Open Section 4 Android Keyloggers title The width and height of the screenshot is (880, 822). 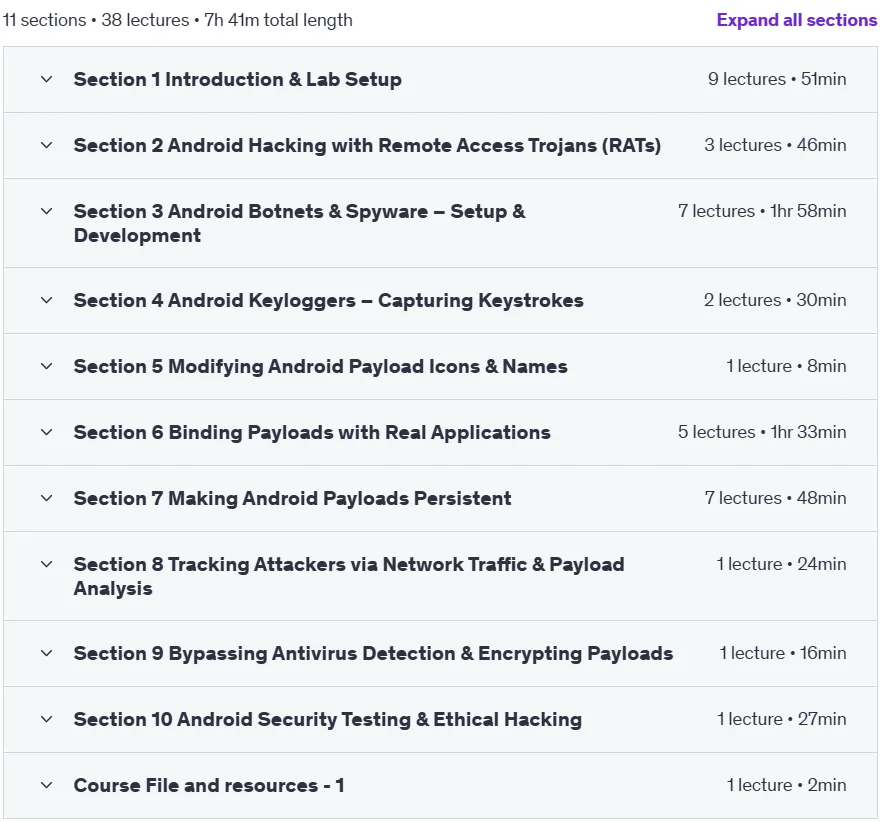[328, 300]
